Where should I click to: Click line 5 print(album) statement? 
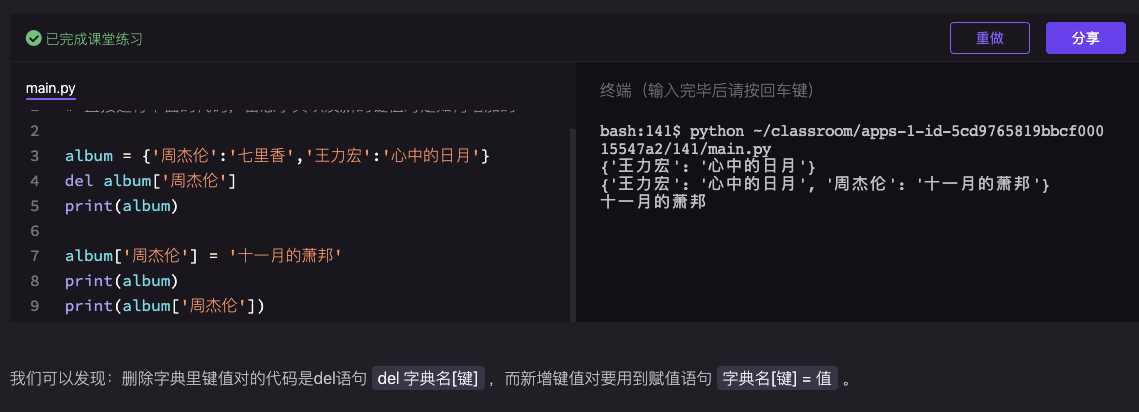click(121, 206)
